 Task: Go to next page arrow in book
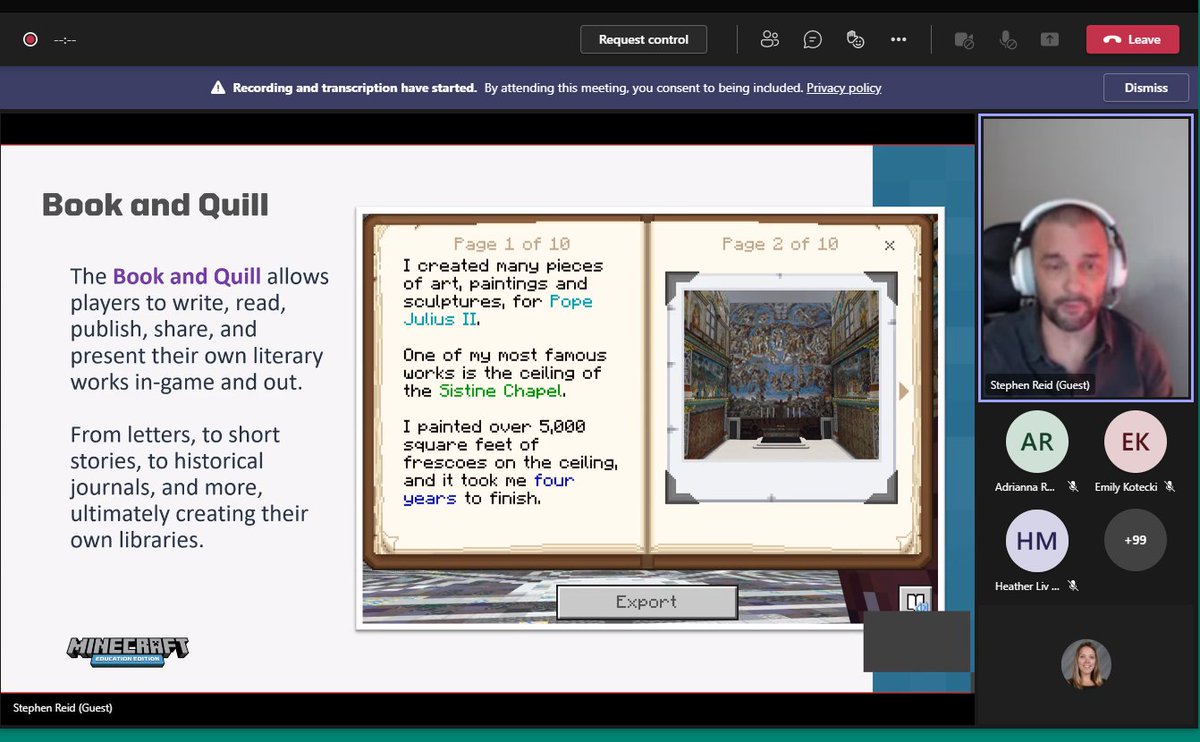pos(904,391)
